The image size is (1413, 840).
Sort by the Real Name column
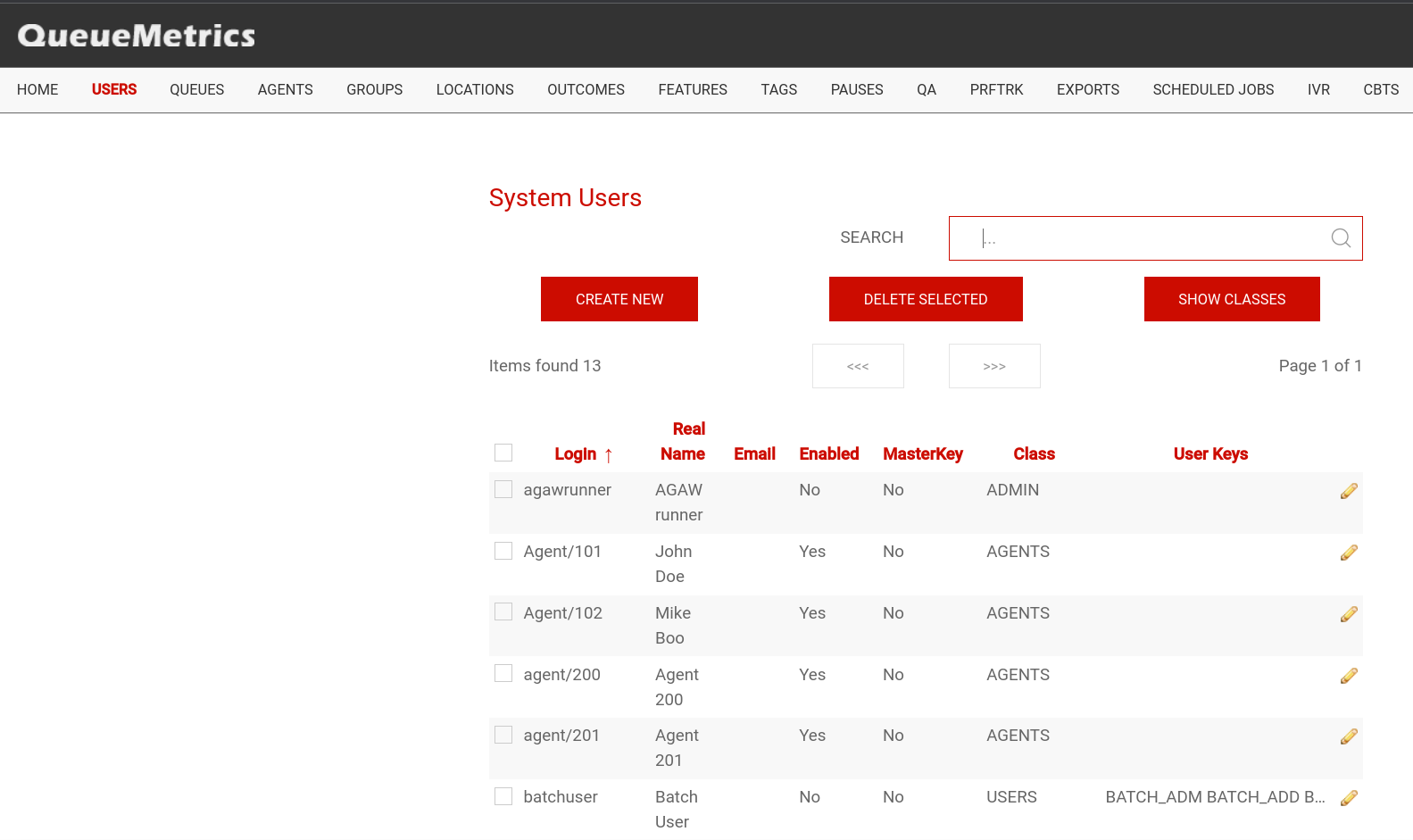(683, 442)
